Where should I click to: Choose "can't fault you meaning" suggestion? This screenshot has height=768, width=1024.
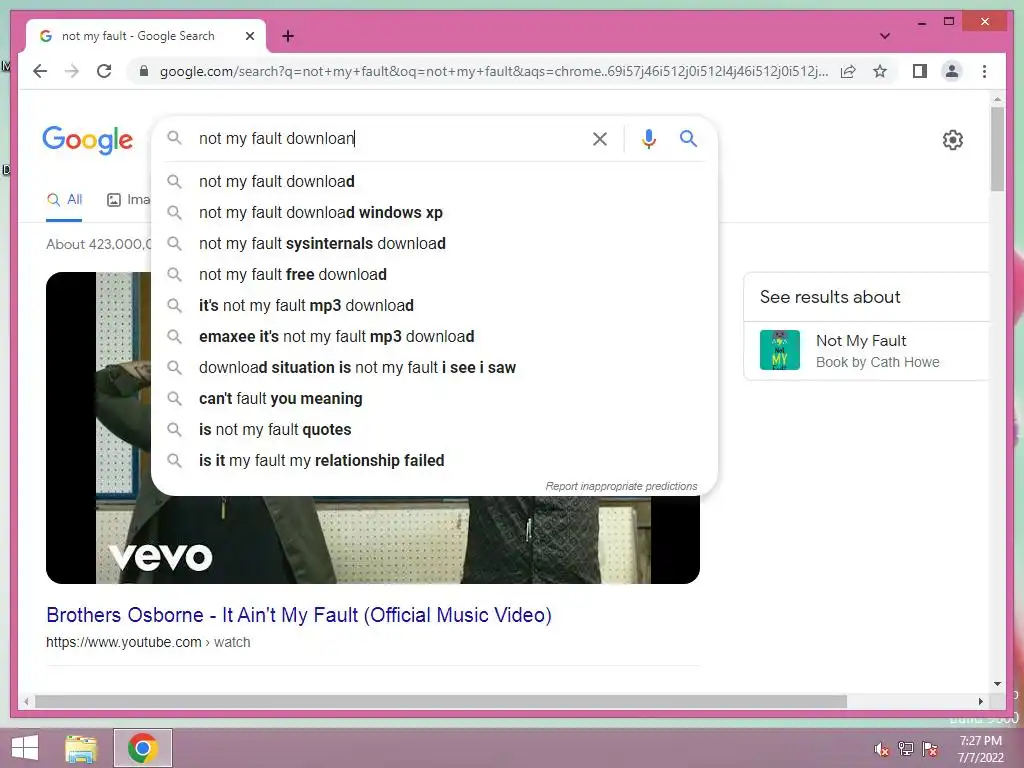pyautogui.click(x=434, y=398)
